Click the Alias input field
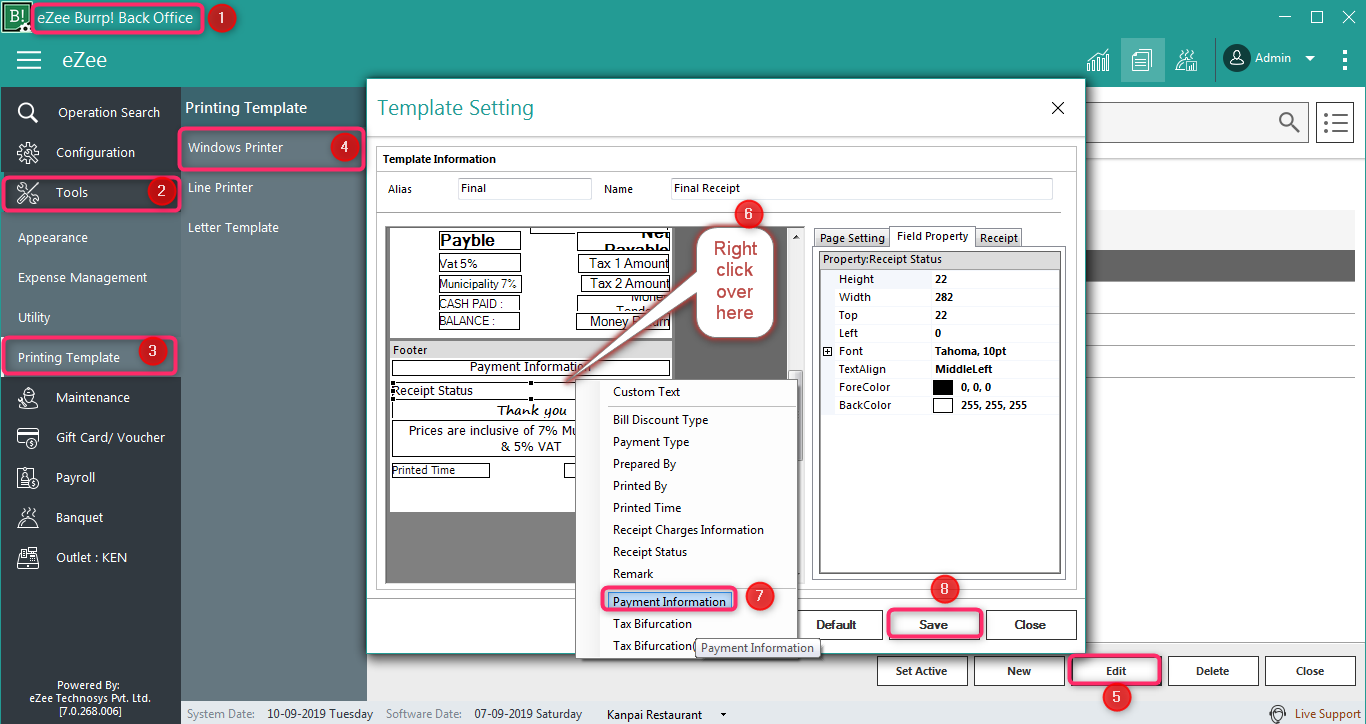Screen dimensions: 1366x724 pyautogui.click(x=525, y=189)
